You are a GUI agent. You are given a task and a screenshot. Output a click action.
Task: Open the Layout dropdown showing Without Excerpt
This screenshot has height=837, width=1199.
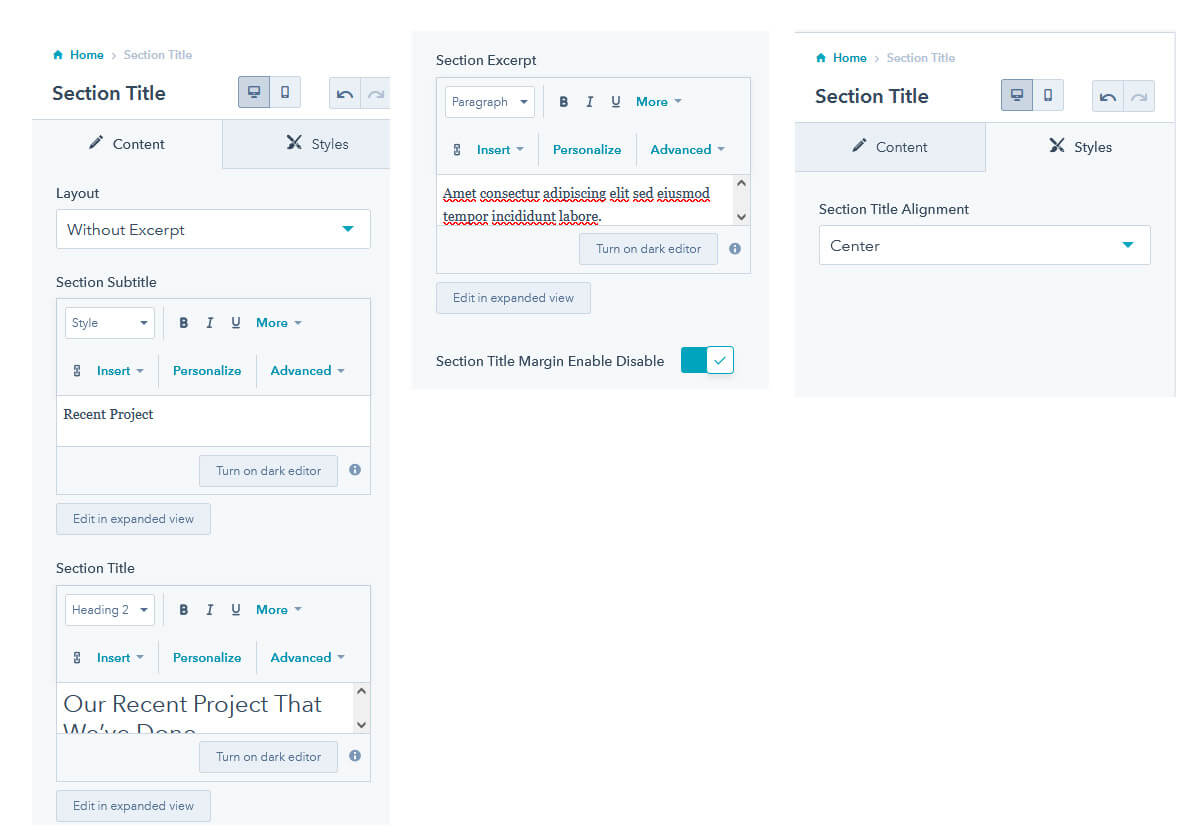(x=213, y=230)
